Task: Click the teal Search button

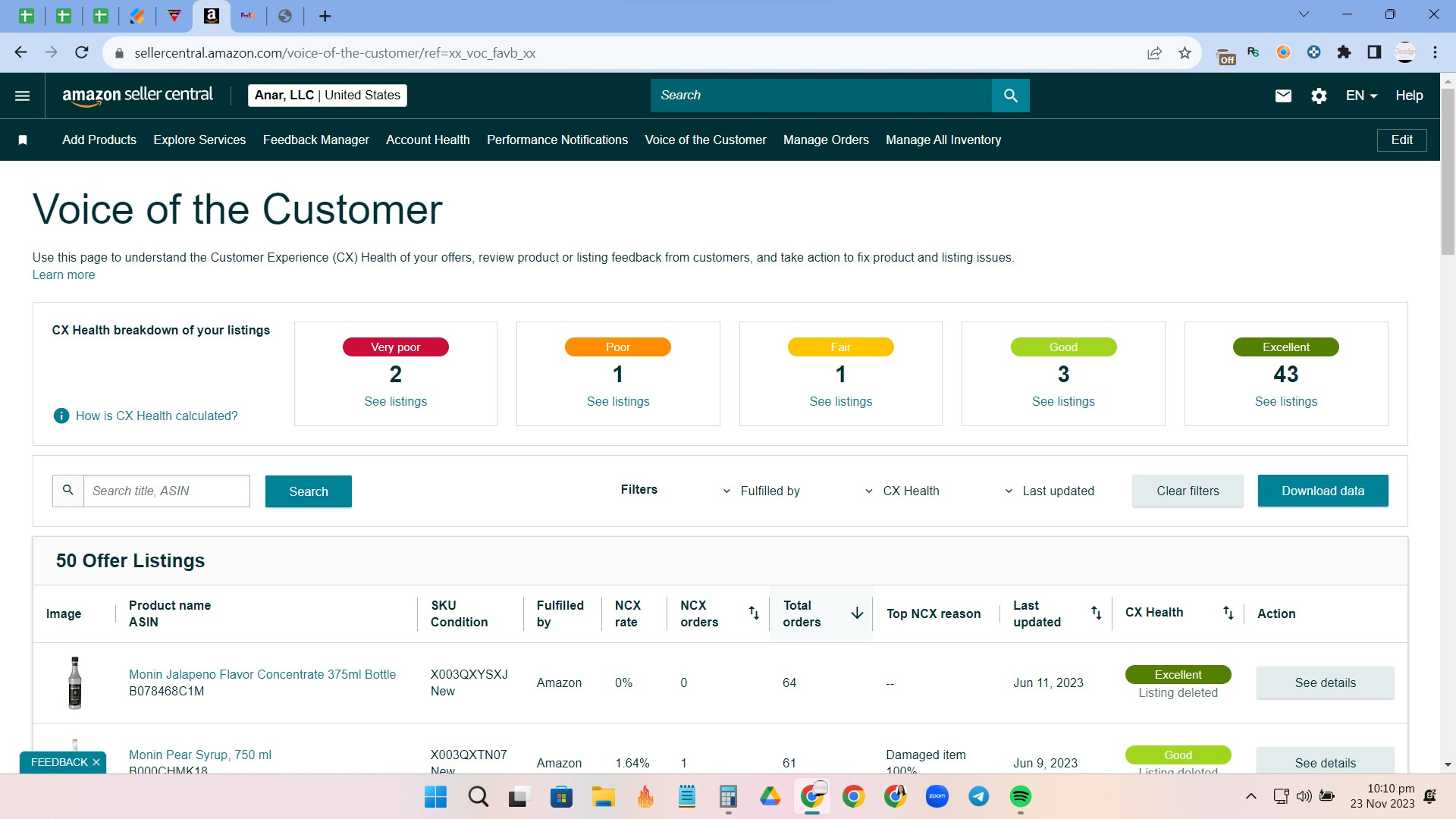Action: (309, 491)
